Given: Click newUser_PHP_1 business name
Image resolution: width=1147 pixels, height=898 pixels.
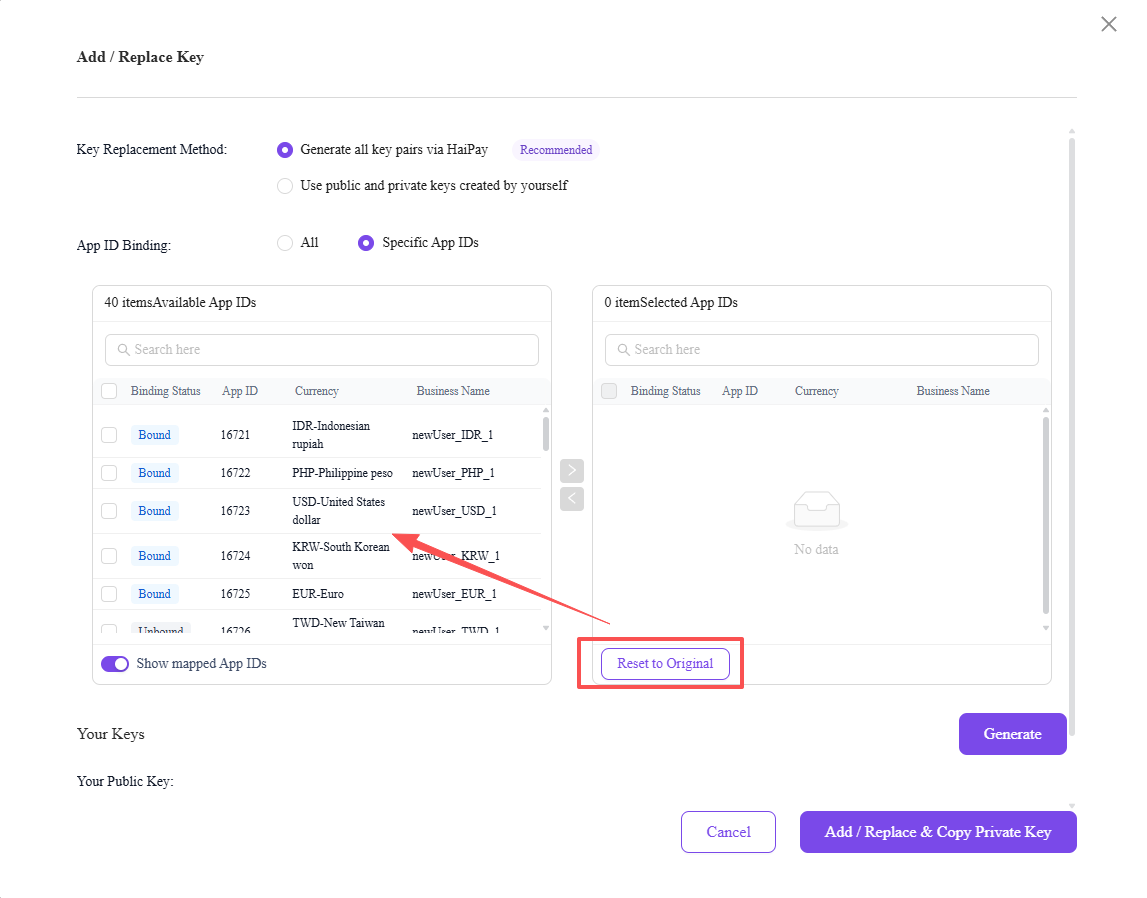Looking at the screenshot, I should (454, 473).
